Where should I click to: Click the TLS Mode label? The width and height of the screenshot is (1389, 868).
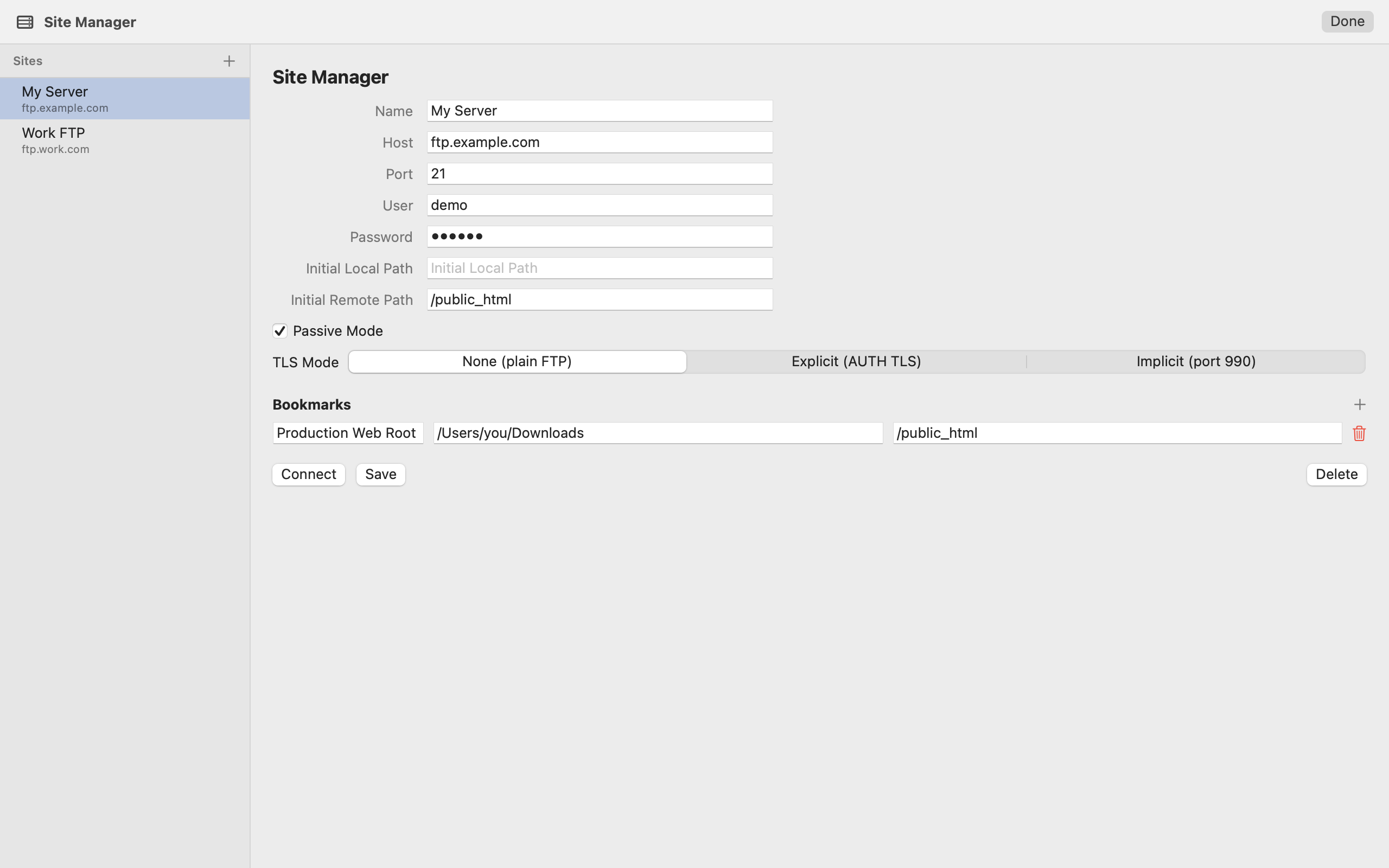coord(305,362)
